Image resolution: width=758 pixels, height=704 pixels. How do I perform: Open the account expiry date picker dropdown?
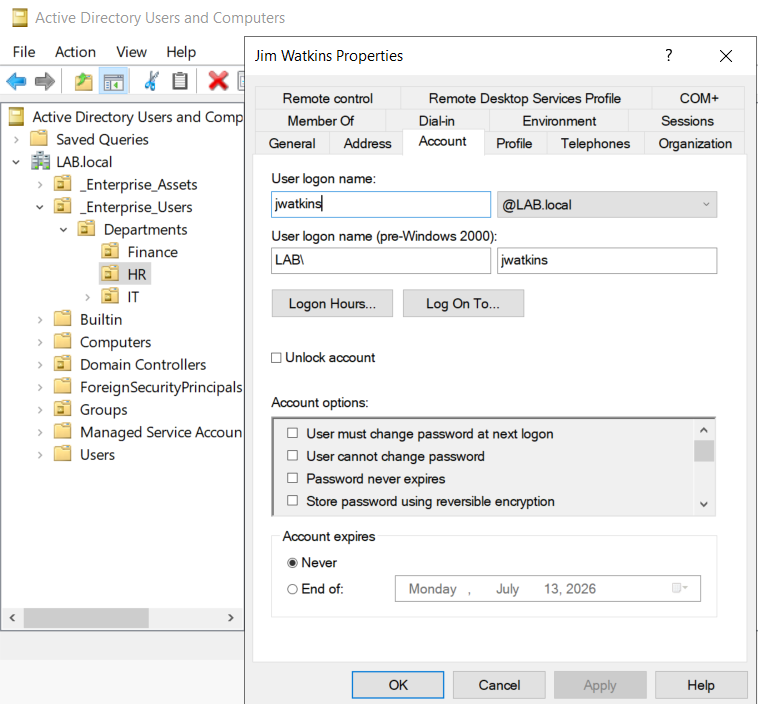(x=680, y=588)
